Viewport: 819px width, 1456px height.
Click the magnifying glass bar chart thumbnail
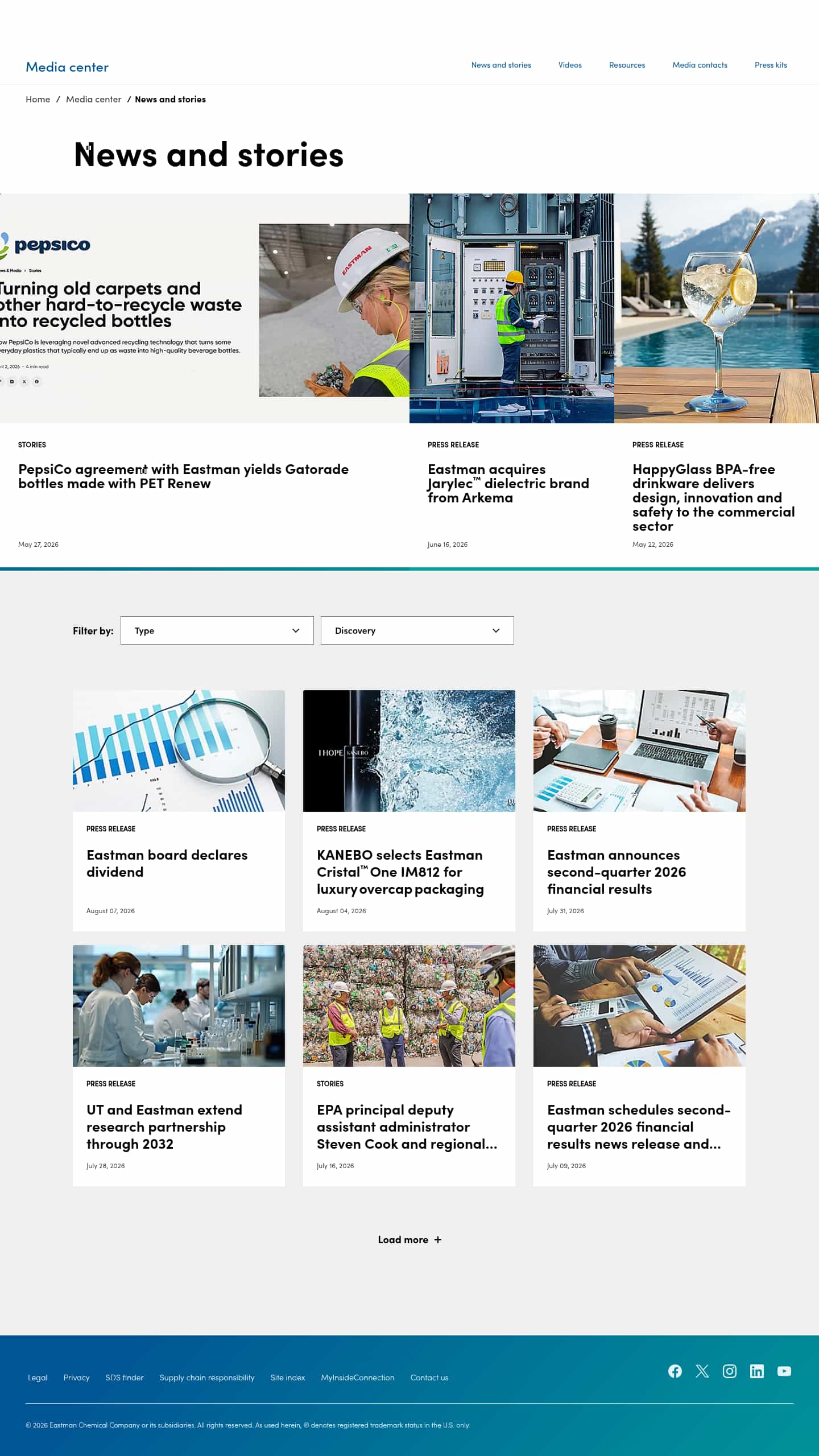(x=179, y=751)
